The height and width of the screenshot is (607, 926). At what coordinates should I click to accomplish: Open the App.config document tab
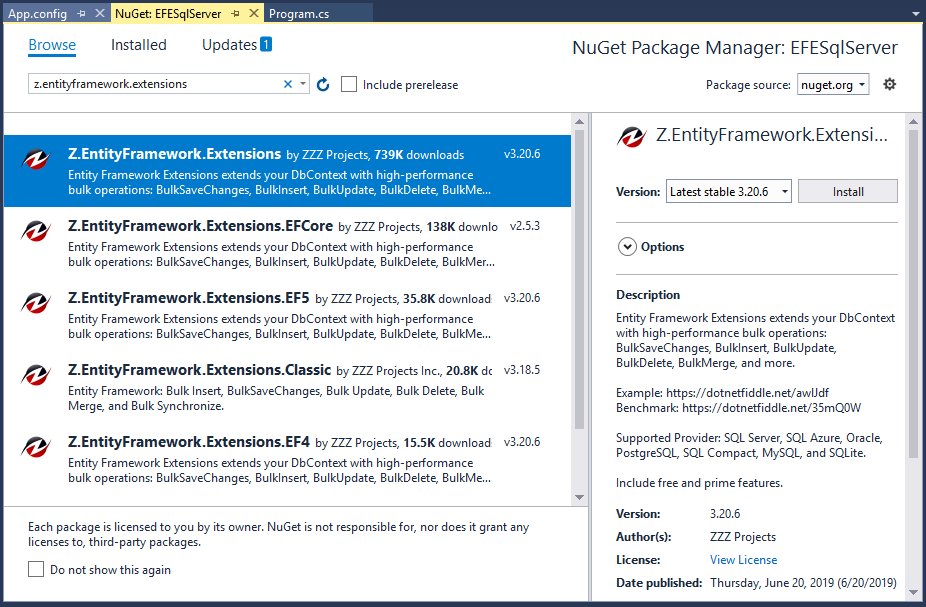click(38, 14)
